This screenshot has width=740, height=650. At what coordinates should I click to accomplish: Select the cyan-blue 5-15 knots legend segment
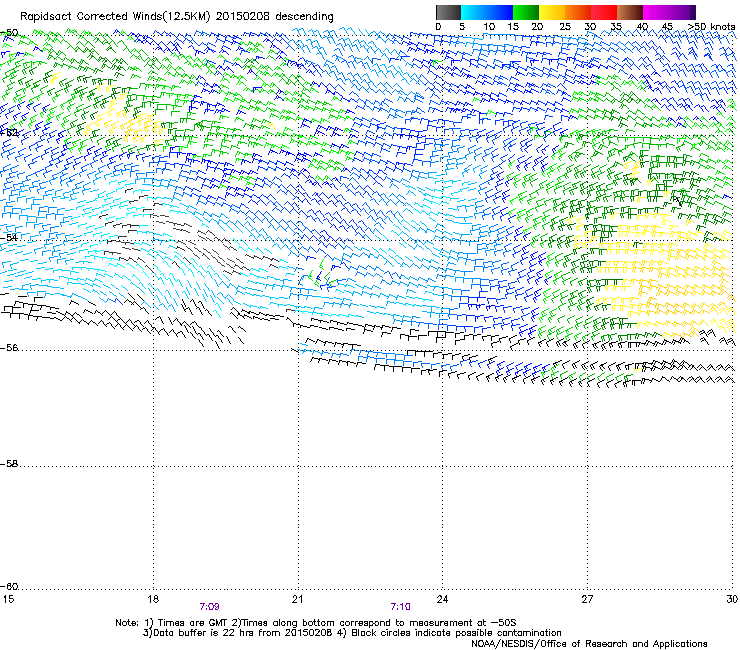(487, 12)
